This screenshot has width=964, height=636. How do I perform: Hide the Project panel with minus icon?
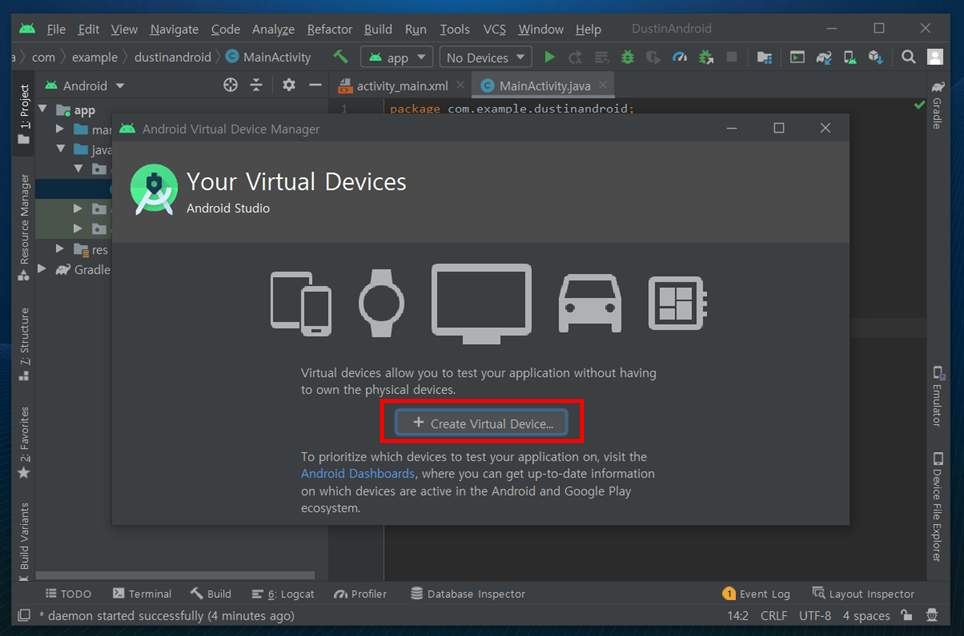tap(315, 85)
